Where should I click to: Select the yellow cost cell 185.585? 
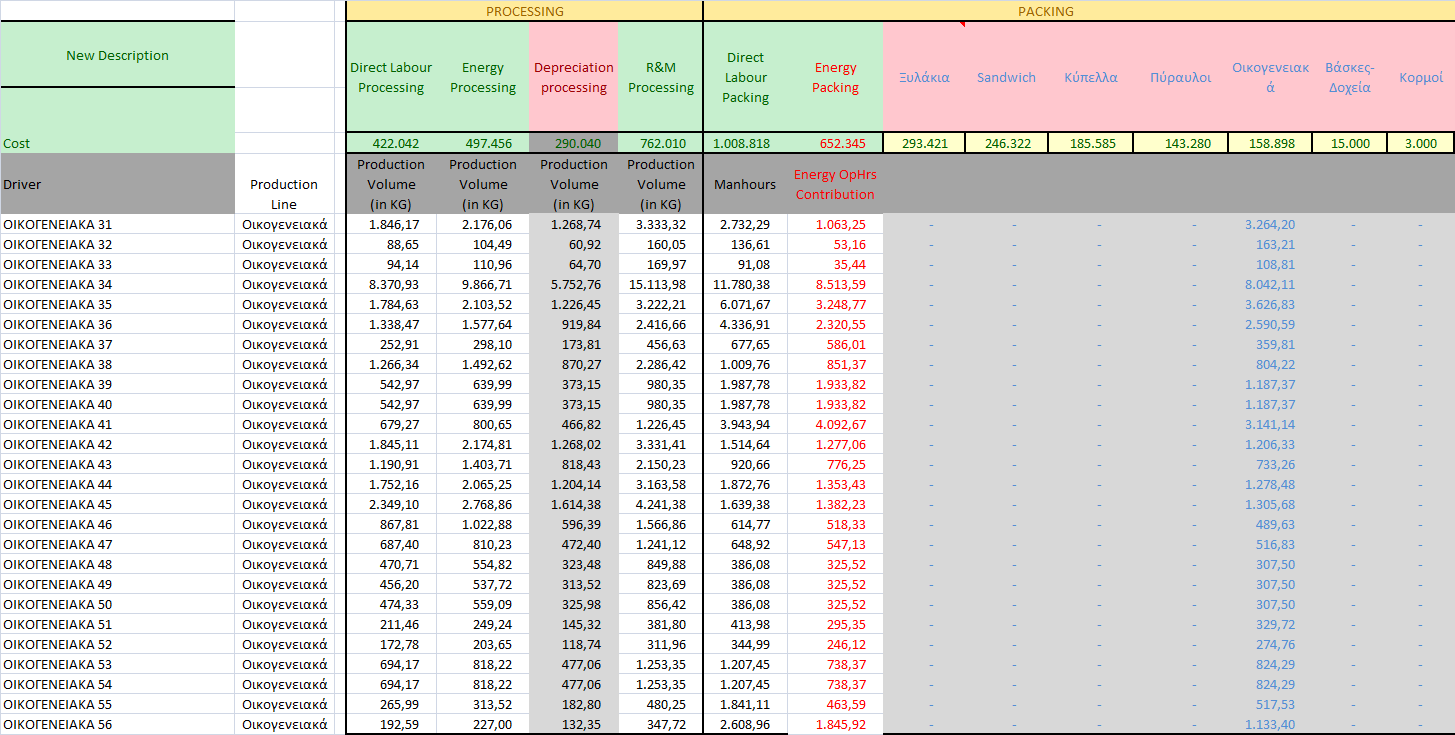pos(1091,143)
